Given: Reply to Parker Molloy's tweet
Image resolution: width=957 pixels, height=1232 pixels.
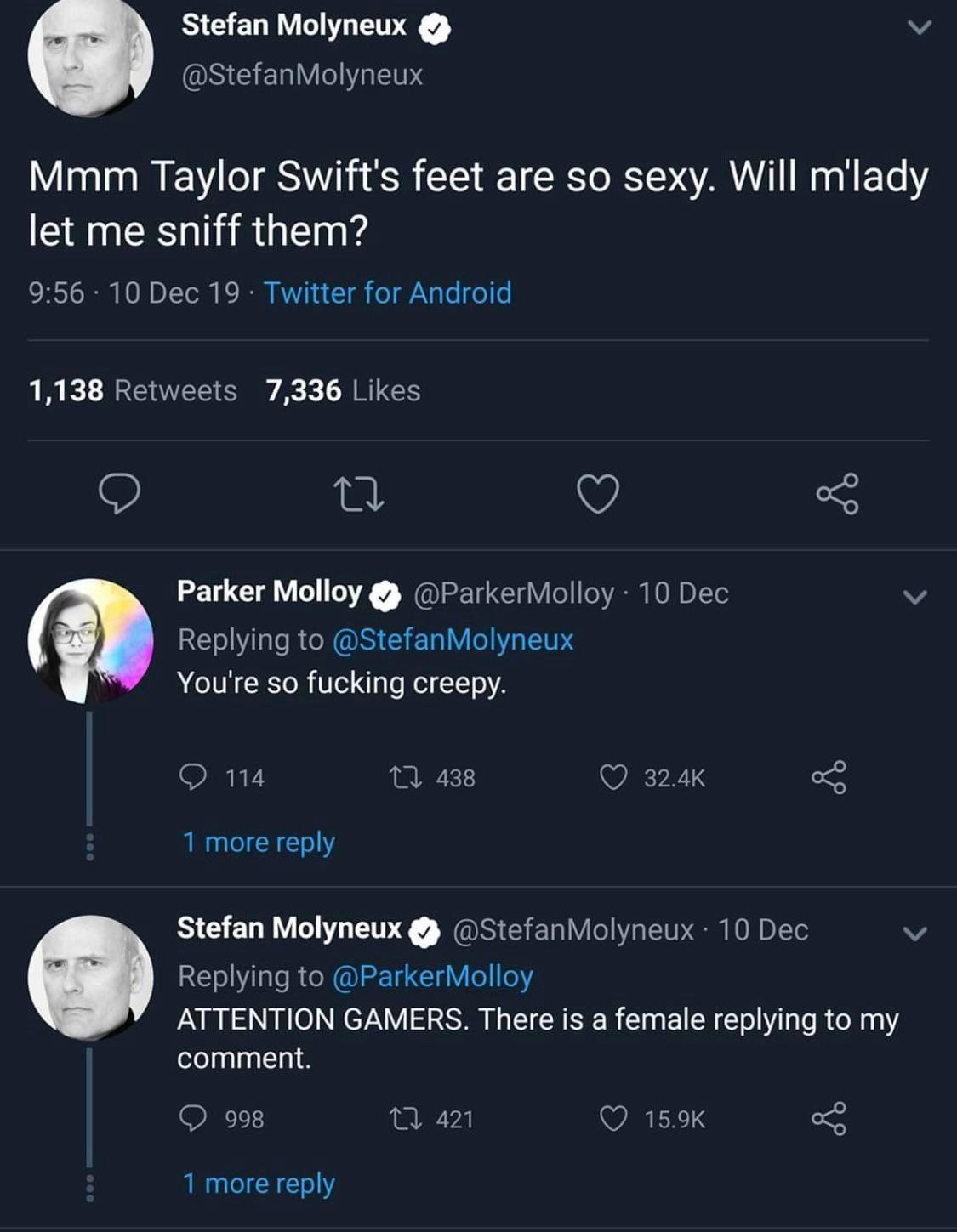Looking at the screenshot, I should point(194,777).
